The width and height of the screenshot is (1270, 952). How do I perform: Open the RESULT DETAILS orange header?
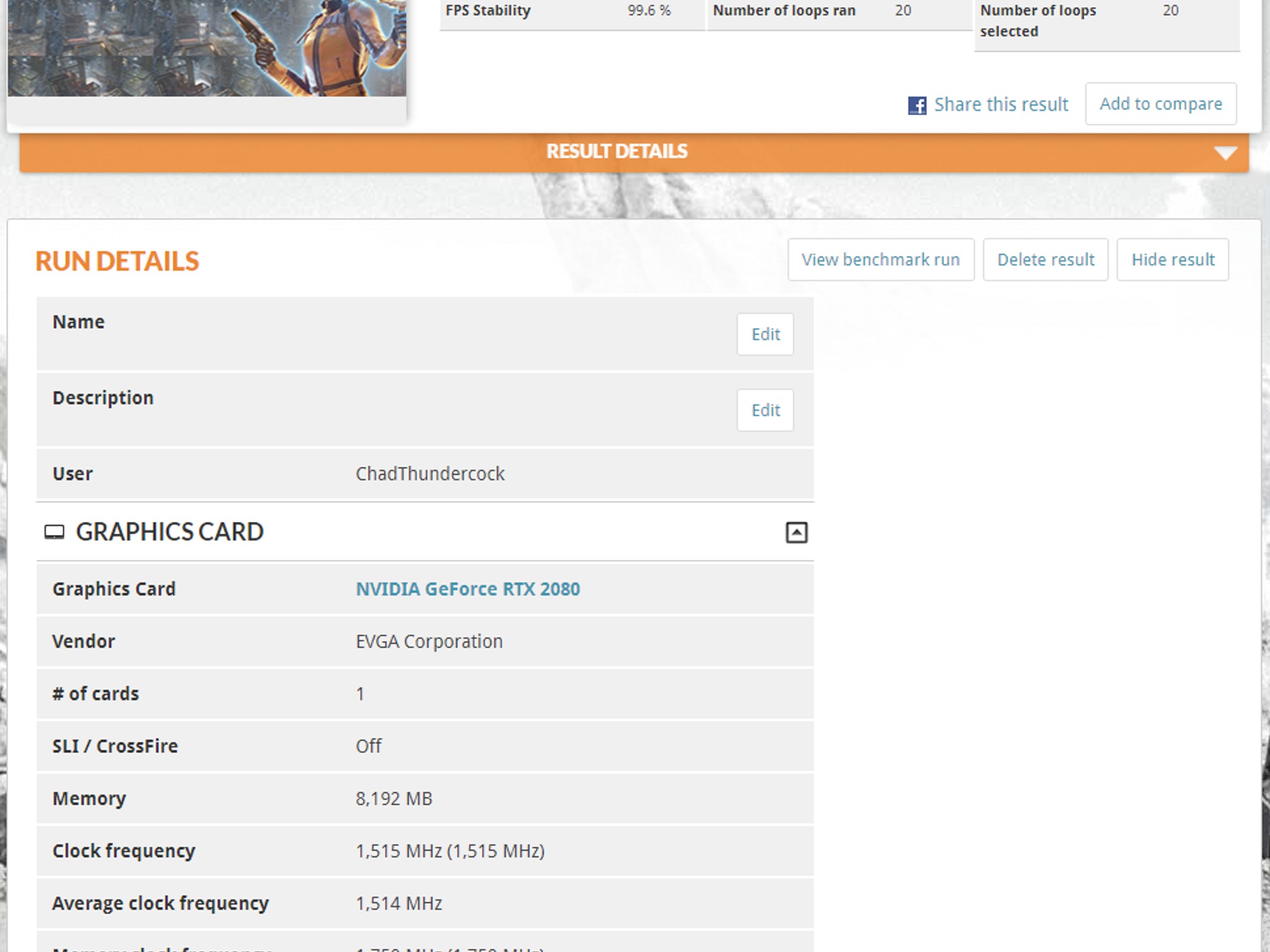[634, 152]
